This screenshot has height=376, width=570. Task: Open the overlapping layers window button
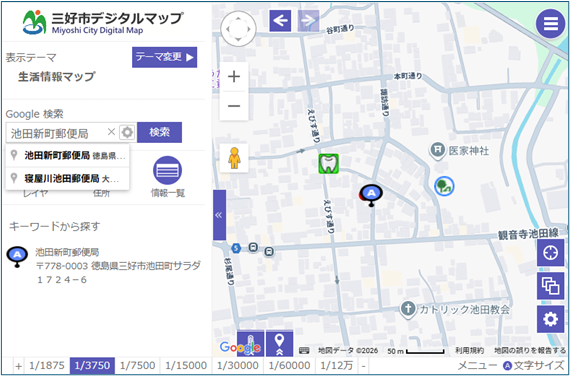[550, 286]
